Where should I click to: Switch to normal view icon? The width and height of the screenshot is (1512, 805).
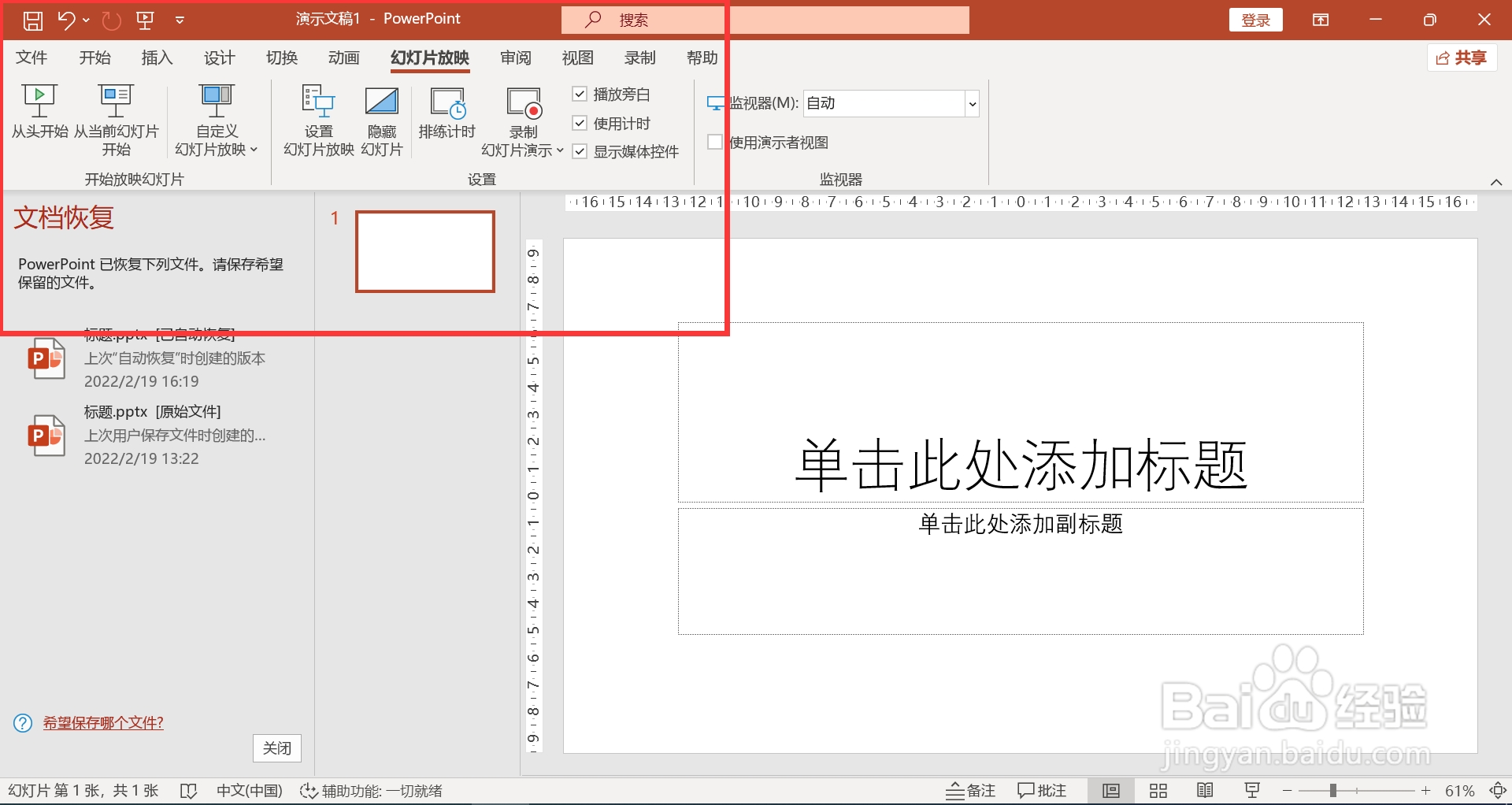tap(1111, 791)
